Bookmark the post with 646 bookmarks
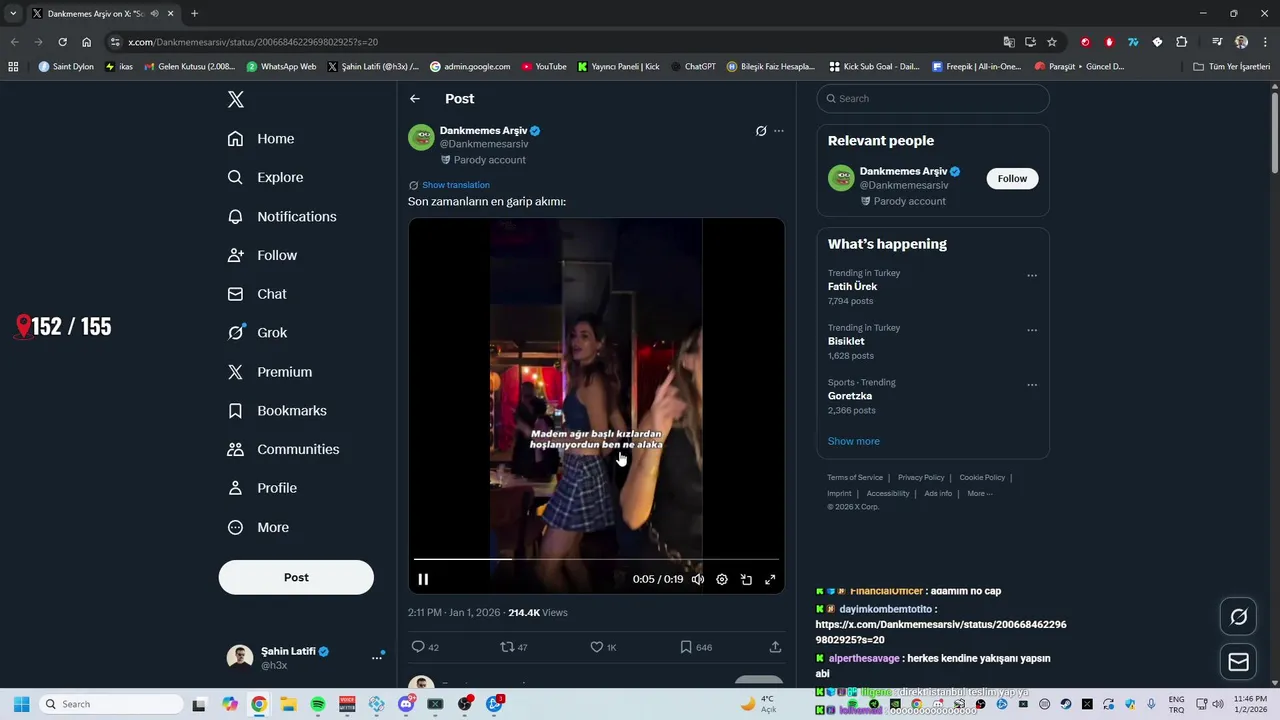The image size is (1280, 720). [x=696, y=647]
